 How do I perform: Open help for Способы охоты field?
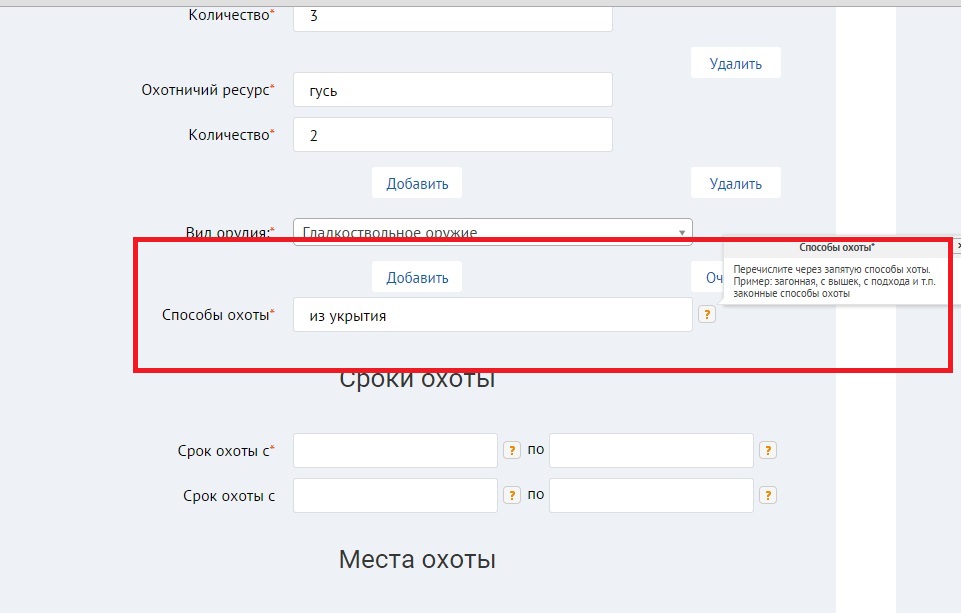[x=707, y=315]
